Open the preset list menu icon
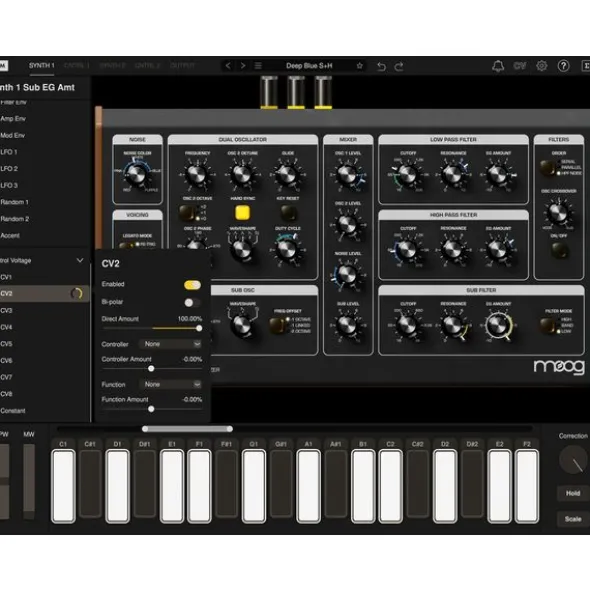Screen dimensions: 590x591 point(258,66)
